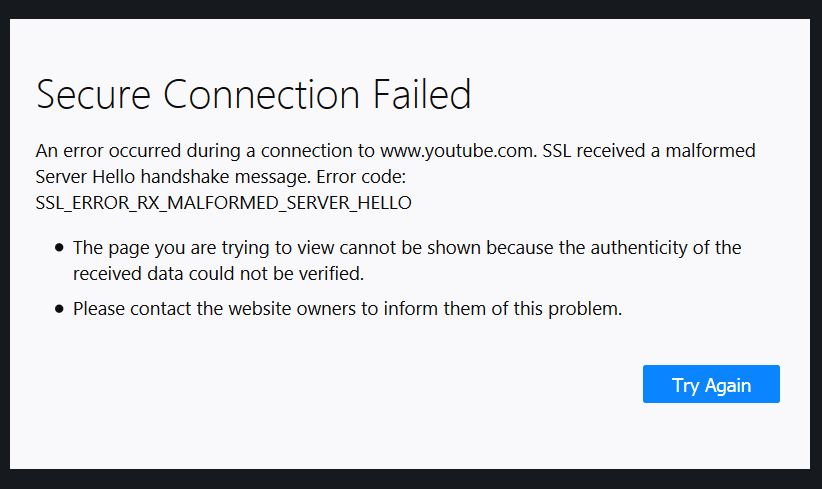Image resolution: width=822 pixels, height=489 pixels.
Task: Click "The page you are trying to view" text
Action: click(192, 247)
